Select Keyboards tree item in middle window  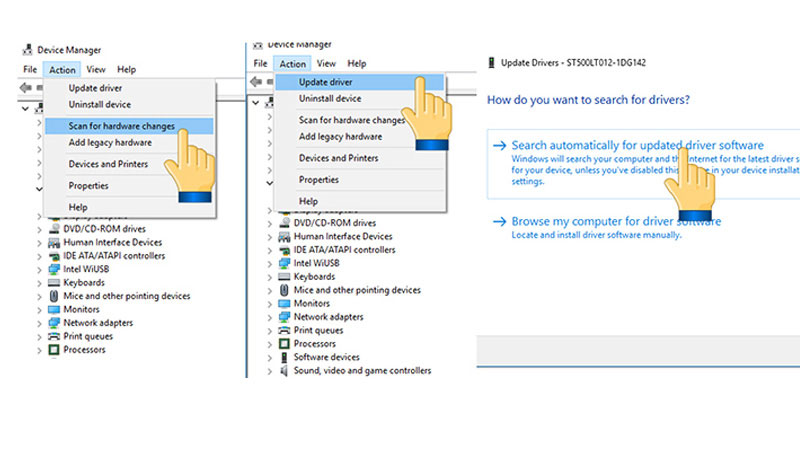[314, 277]
